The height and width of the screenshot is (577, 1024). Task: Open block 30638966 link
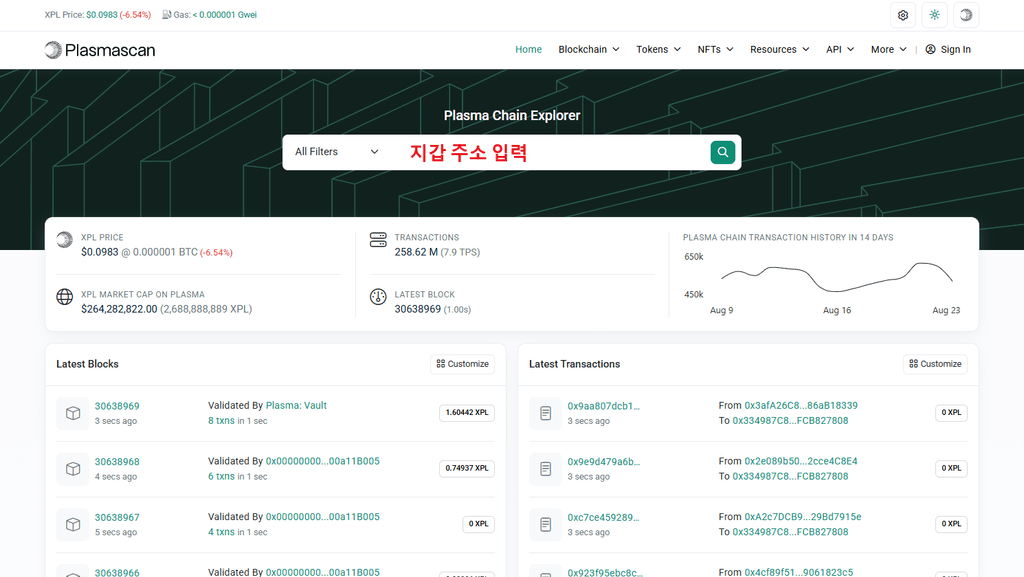117,572
